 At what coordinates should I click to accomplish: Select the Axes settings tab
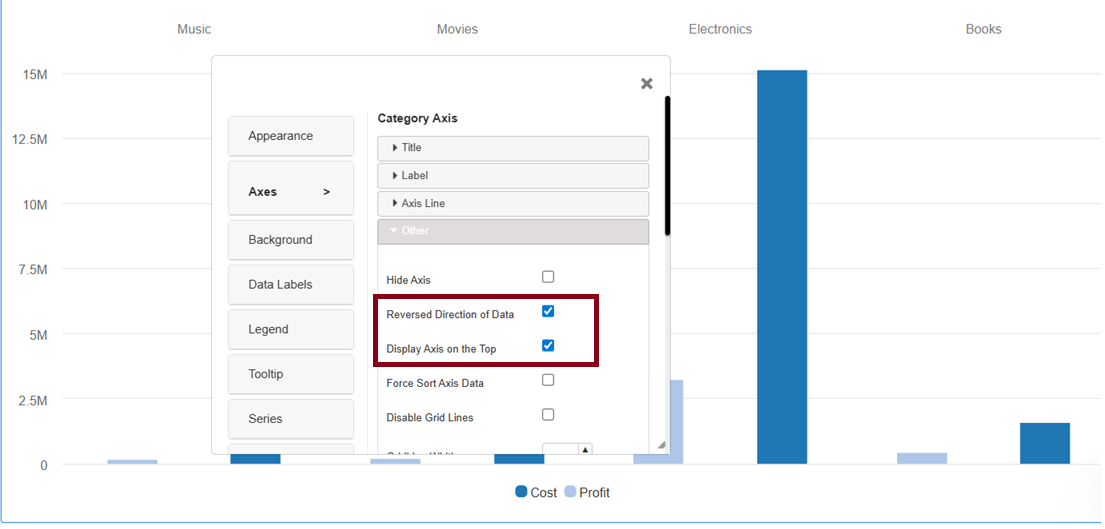(290, 191)
